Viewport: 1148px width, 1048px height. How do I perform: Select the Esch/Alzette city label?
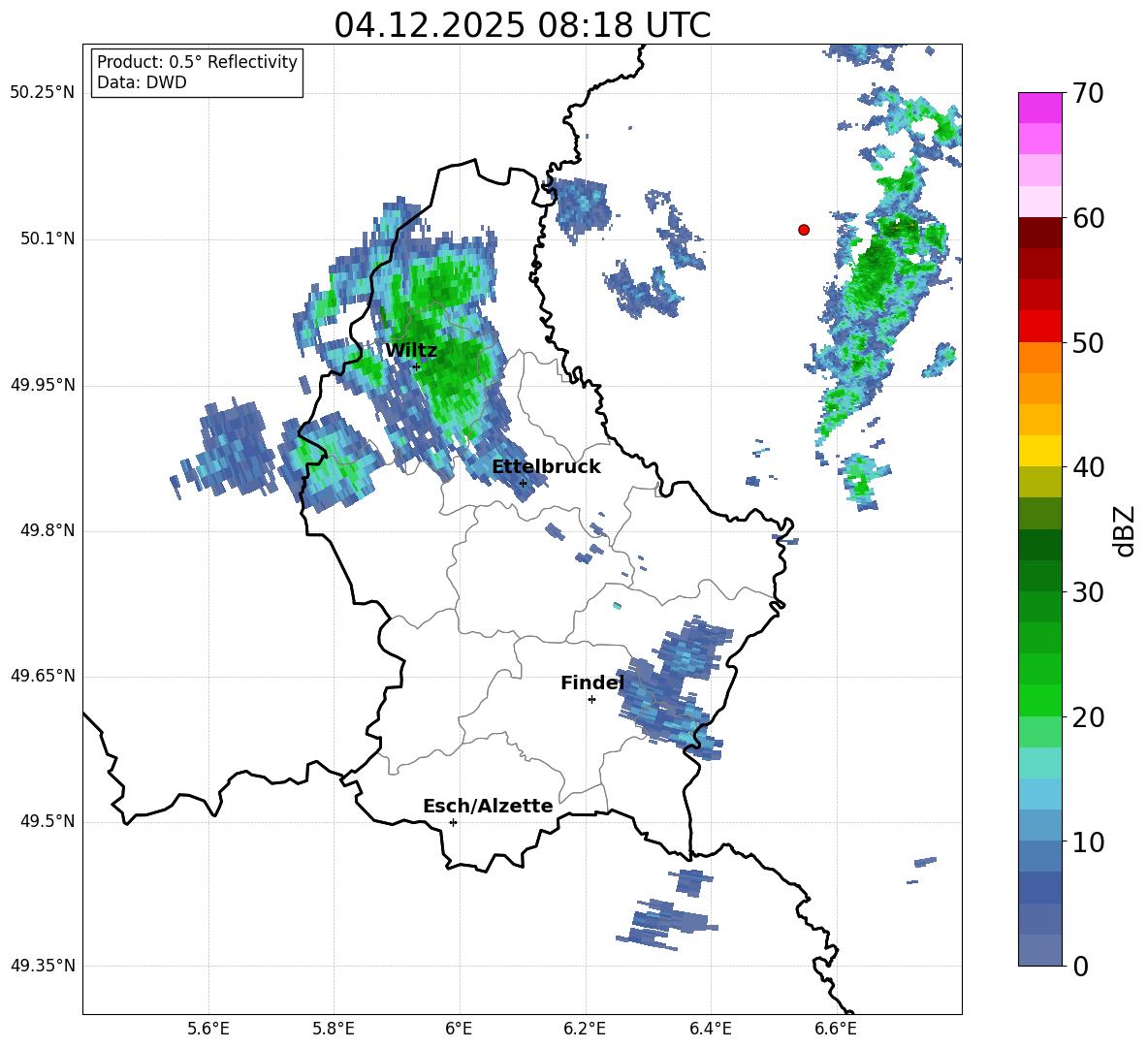pyautogui.click(x=489, y=806)
